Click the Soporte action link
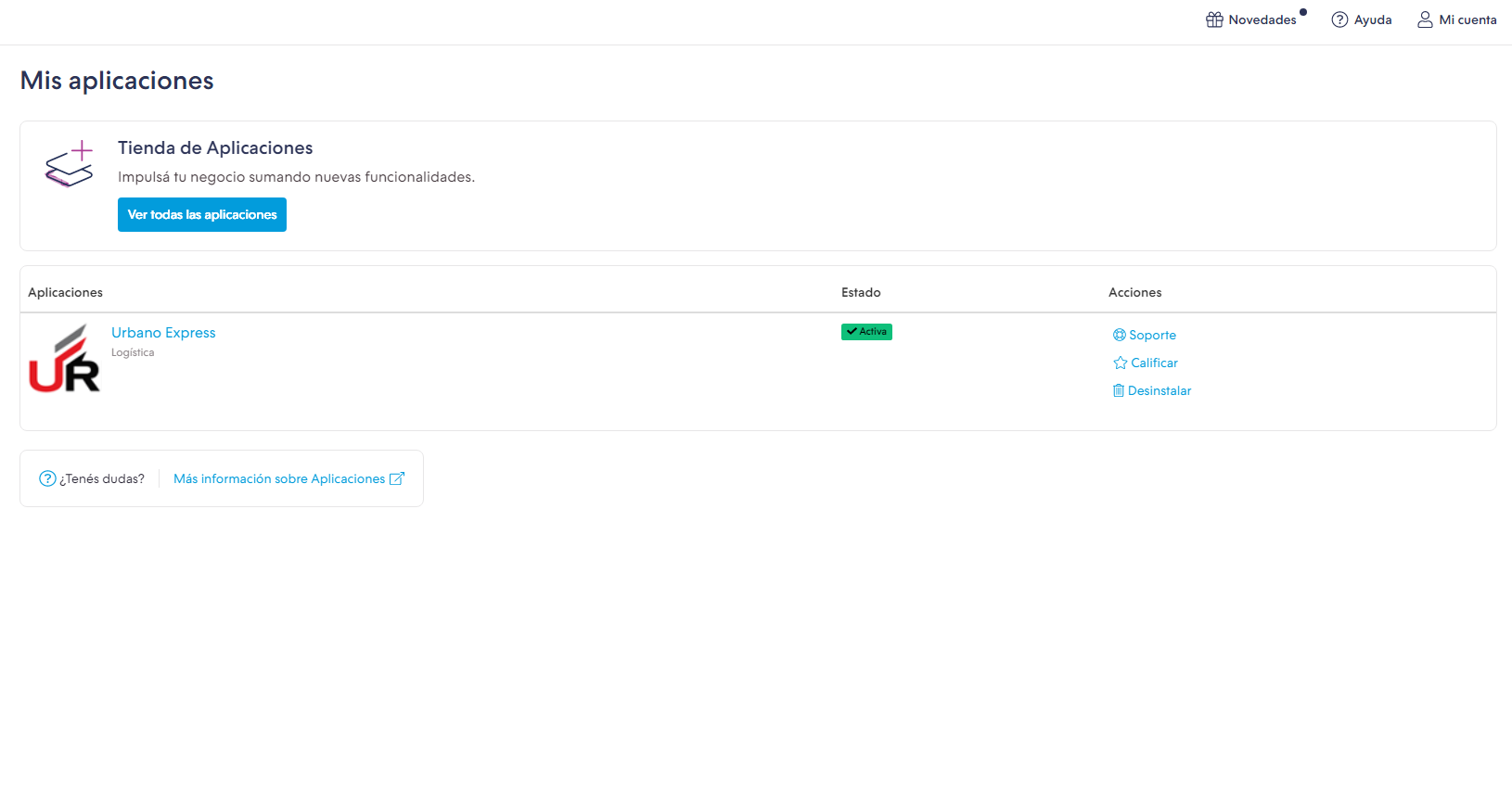Viewport: 1512px width, 802px height. [x=1145, y=335]
